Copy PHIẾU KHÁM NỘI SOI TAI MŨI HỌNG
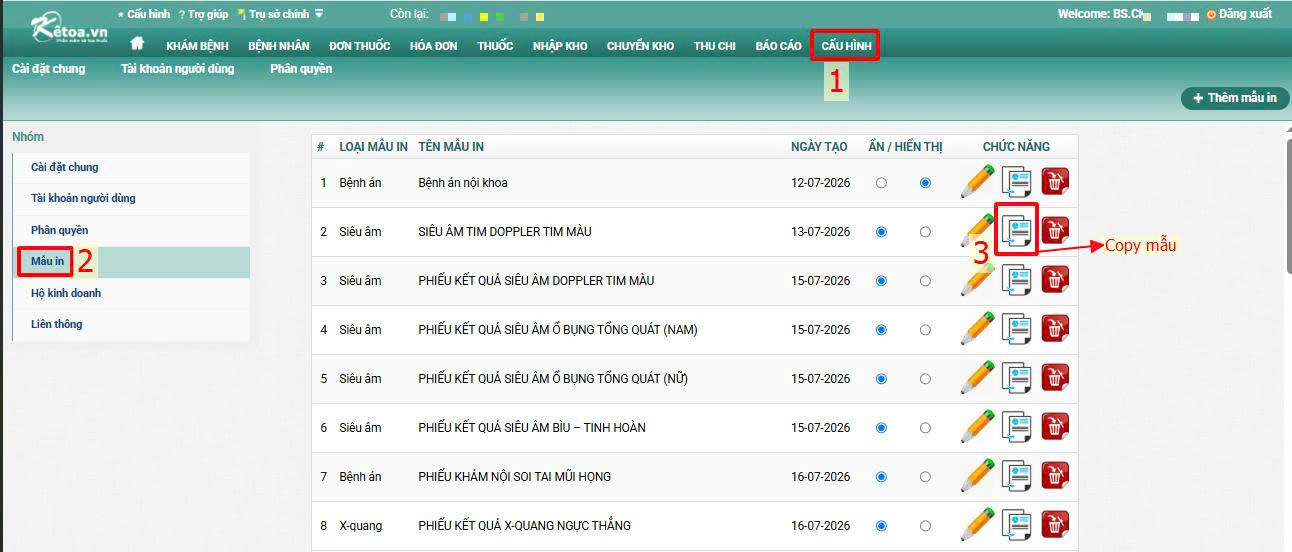 [1017, 476]
